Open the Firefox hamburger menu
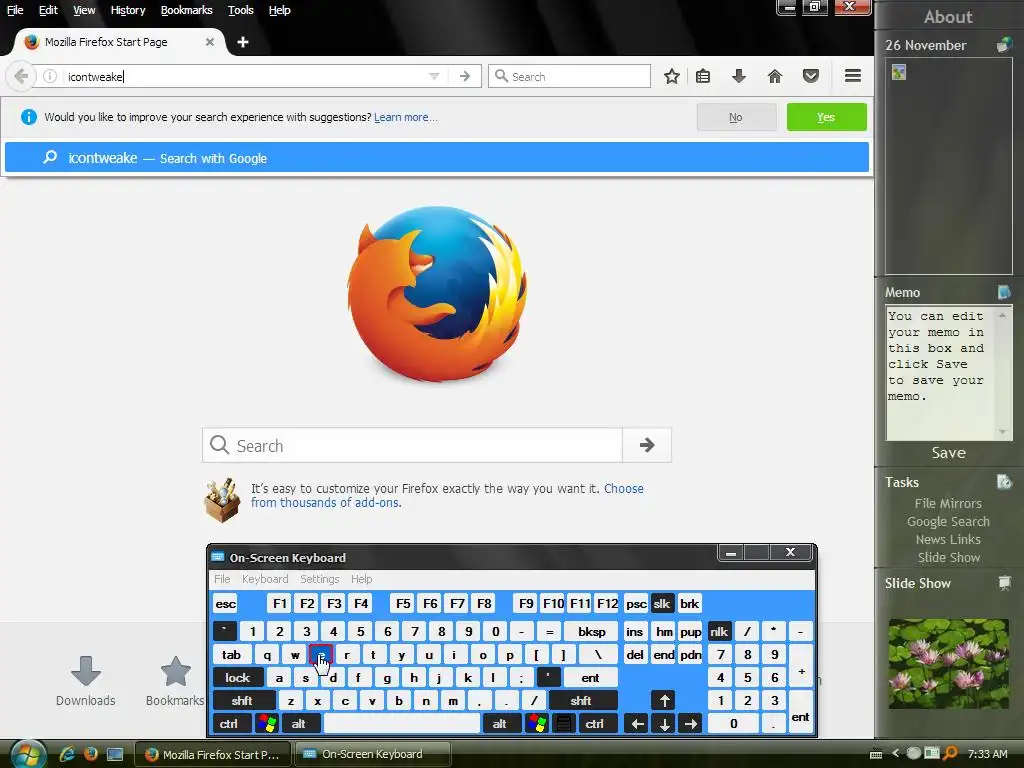Image resolution: width=1024 pixels, height=768 pixels. (852, 76)
